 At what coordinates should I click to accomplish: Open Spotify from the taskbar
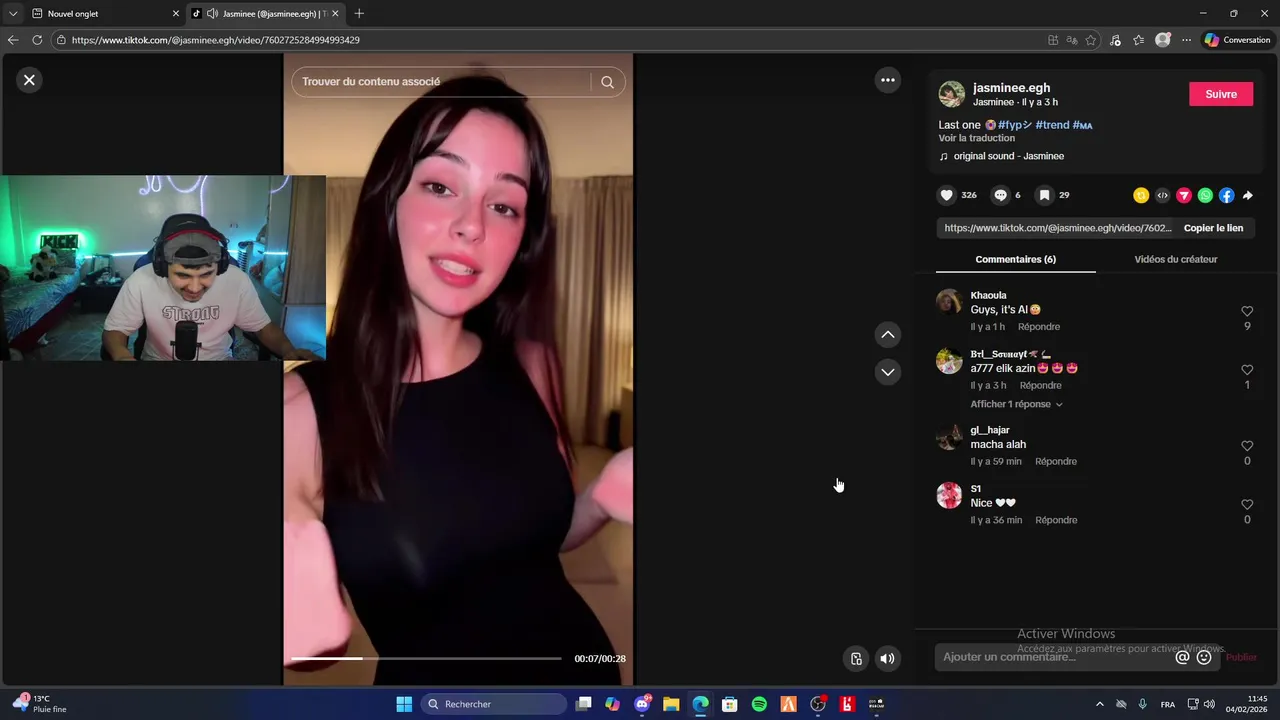759,704
